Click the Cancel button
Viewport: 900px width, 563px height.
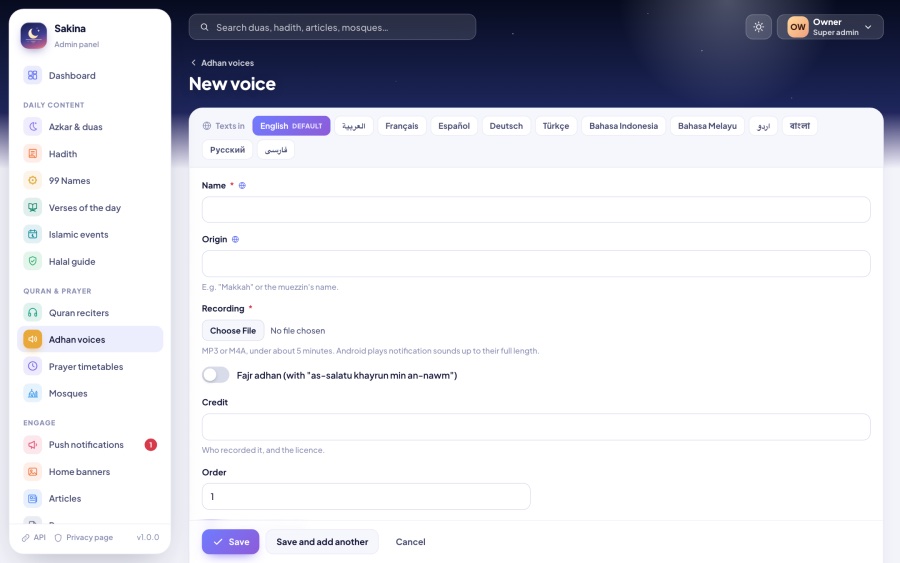click(410, 541)
